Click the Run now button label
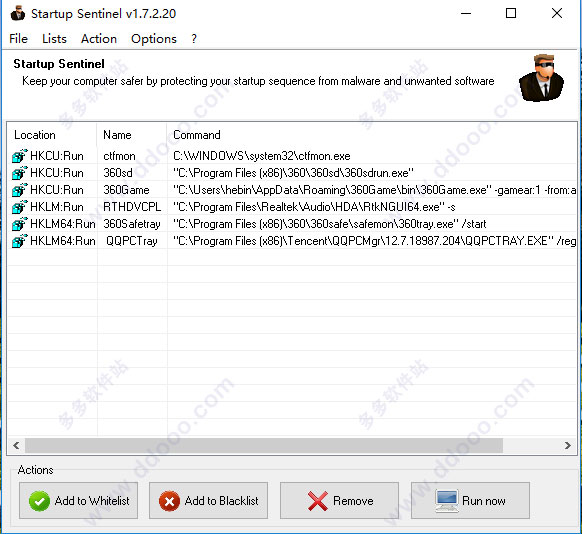 click(x=484, y=501)
